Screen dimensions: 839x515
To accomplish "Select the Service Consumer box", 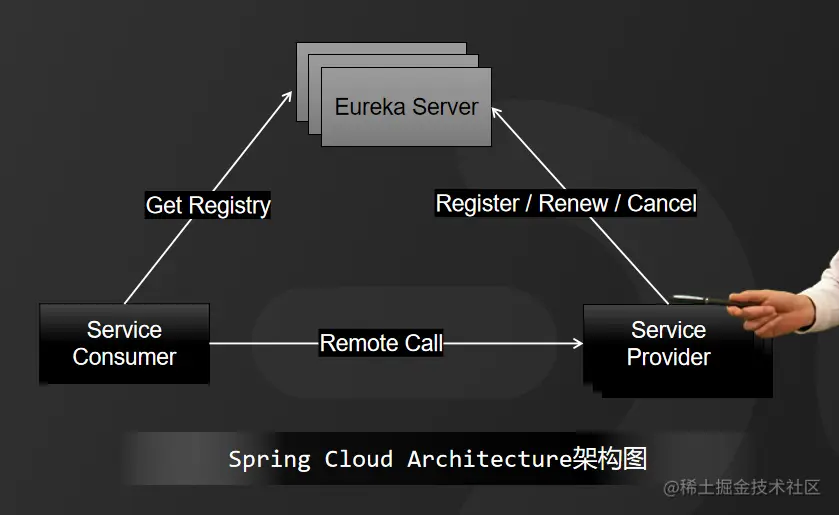I will [124, 344].
